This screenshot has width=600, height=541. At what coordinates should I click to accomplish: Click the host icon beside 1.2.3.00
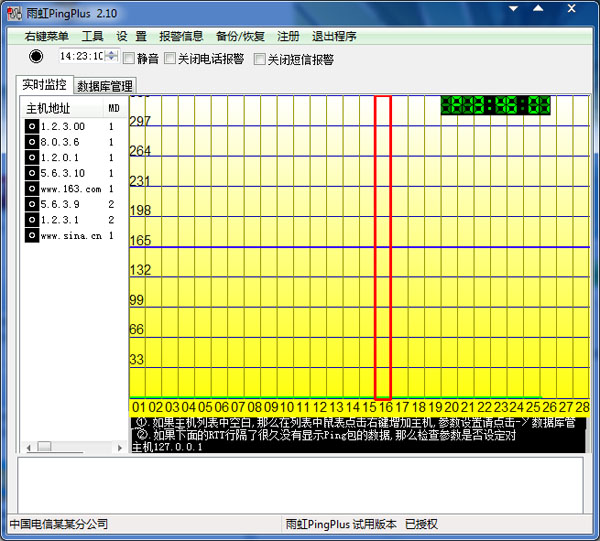click(x=32, y=127)
